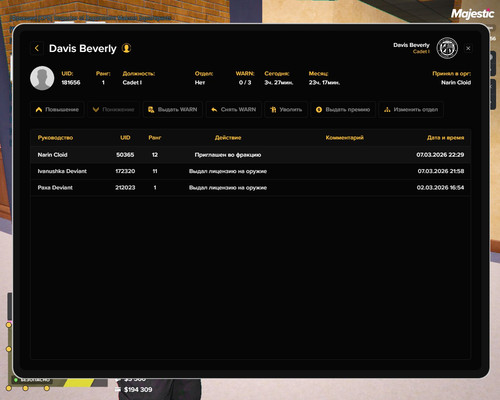The height and width of the screenshot is (400, 500).
Task: Click the UID column header
Action: coord(125,138)
